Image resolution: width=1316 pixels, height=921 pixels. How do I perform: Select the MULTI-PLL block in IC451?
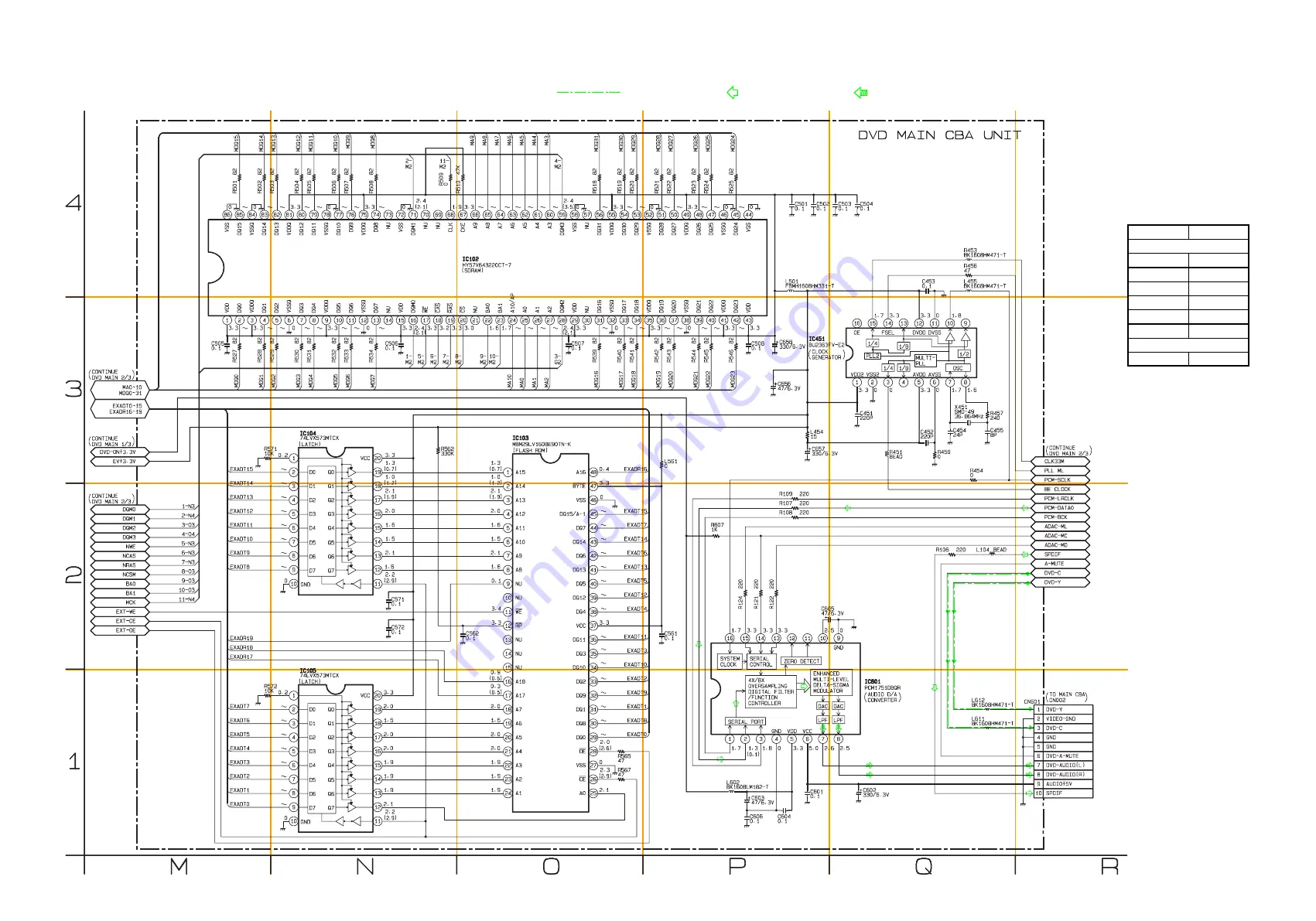click(x=925, y=361)
